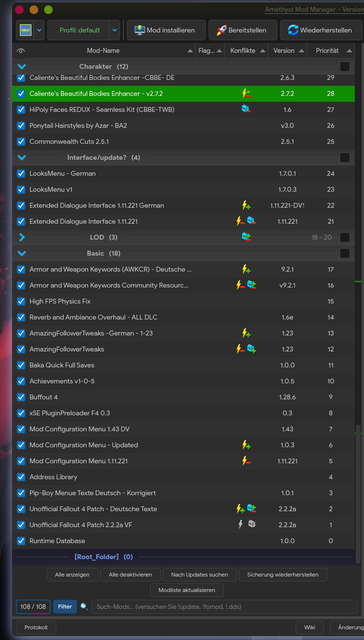
Task: Uncheck LooksMenu - German checkbox
Action: (x=21, y=174)
